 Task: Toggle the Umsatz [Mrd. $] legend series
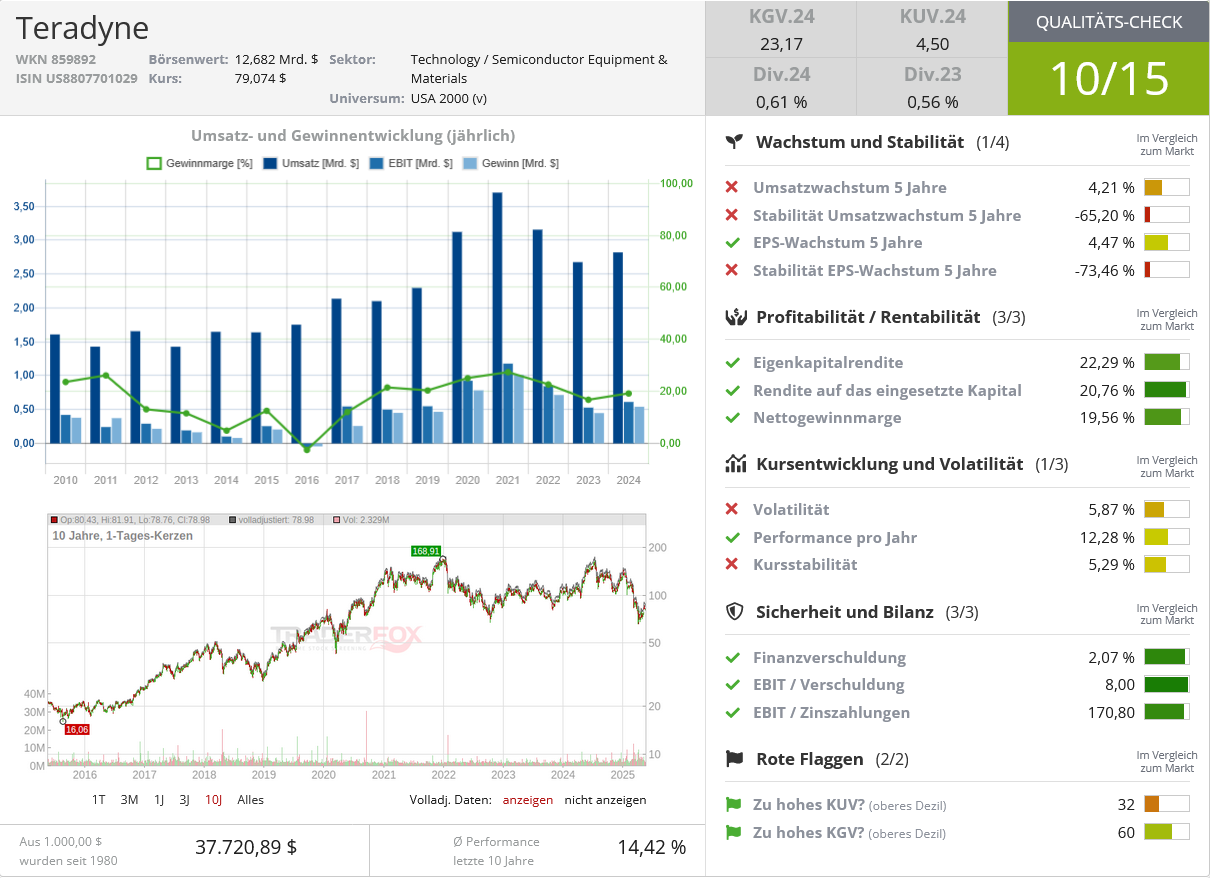pyautogui.click(x=311, y=163)
